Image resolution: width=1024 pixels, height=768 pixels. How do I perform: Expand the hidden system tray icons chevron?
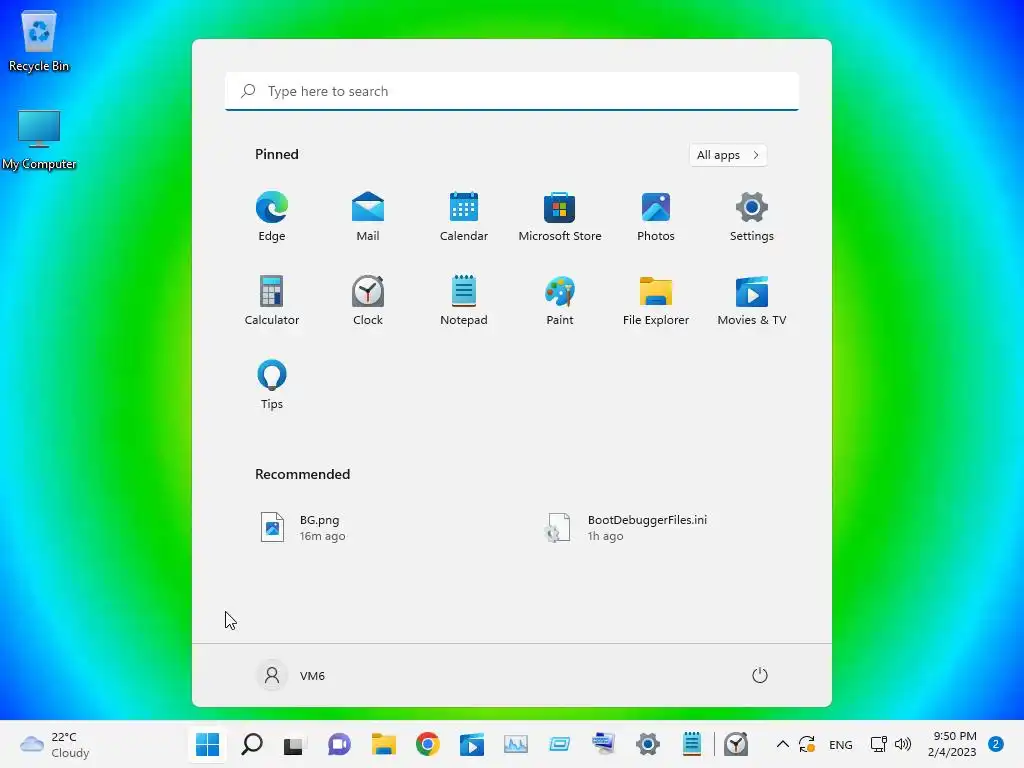782,744
